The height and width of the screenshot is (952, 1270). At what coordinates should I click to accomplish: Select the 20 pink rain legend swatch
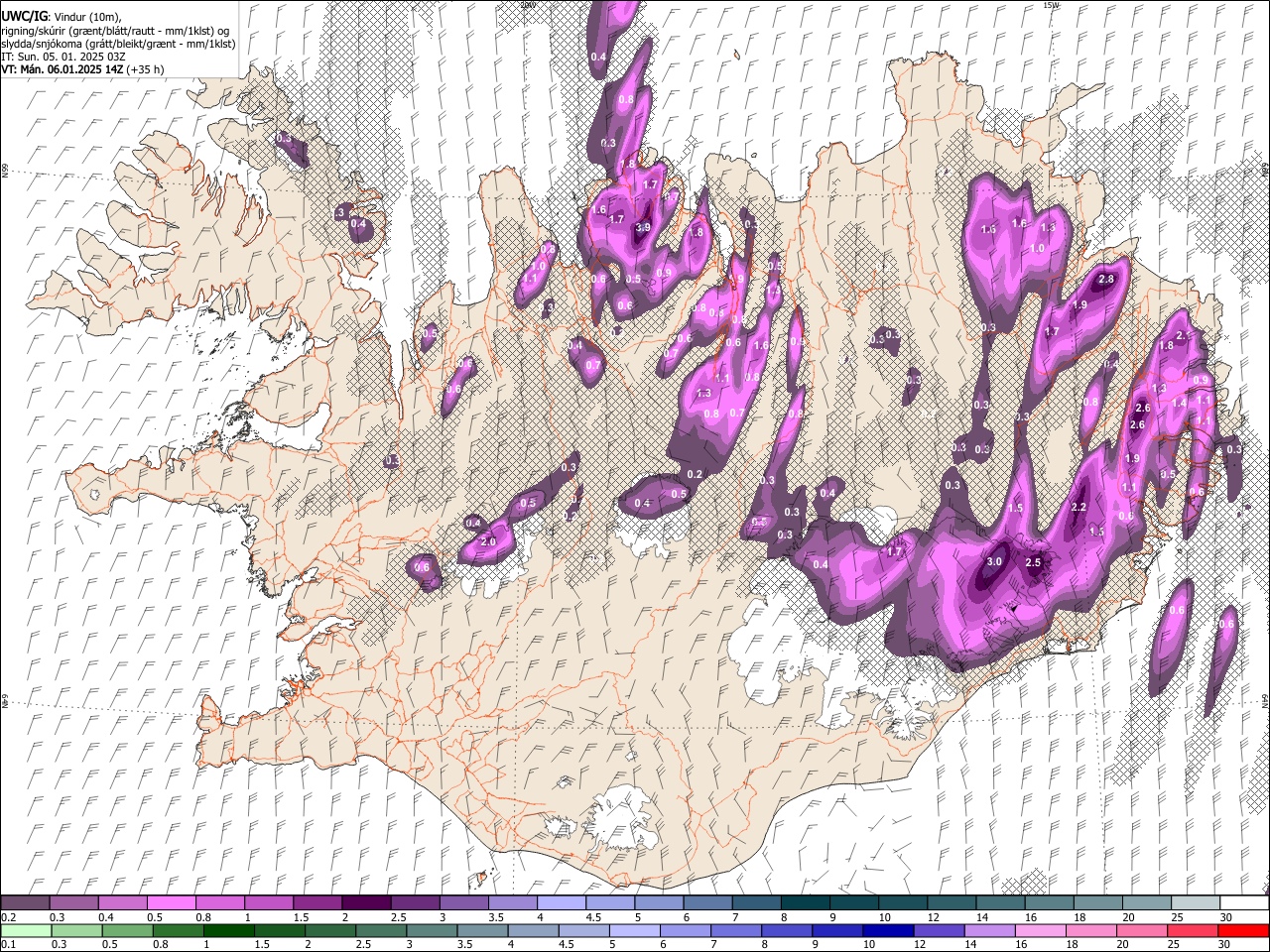point(1142,930)
